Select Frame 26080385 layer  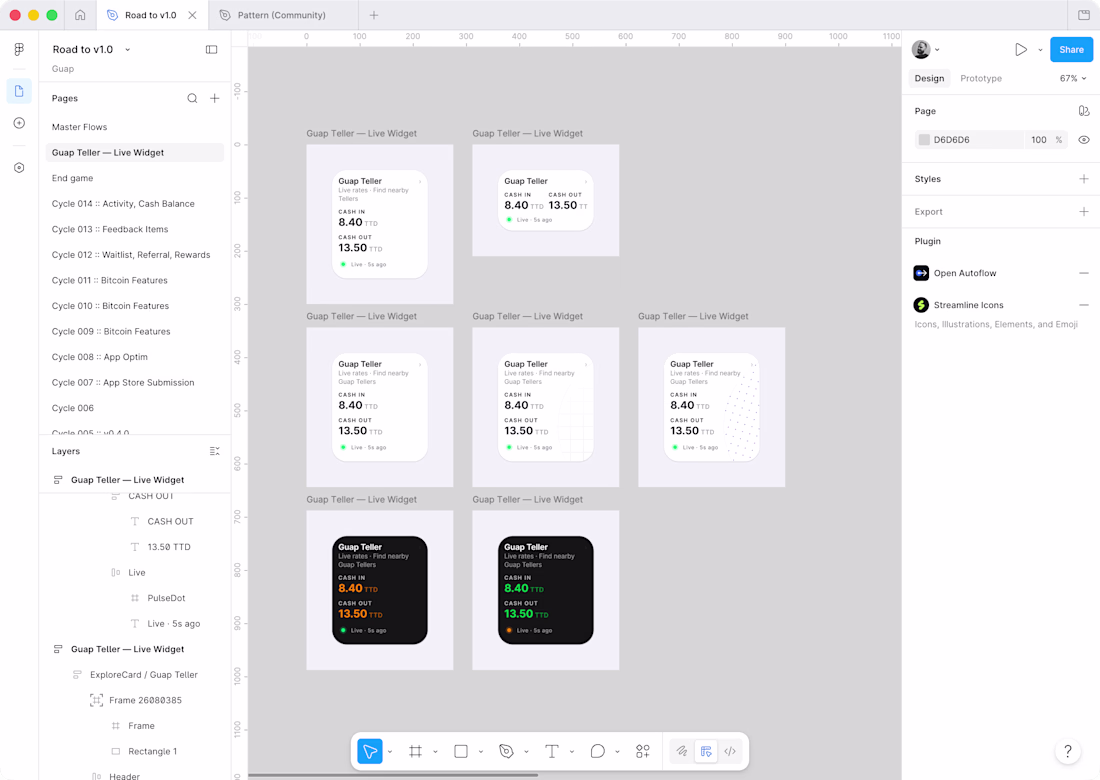click(145, 700)
